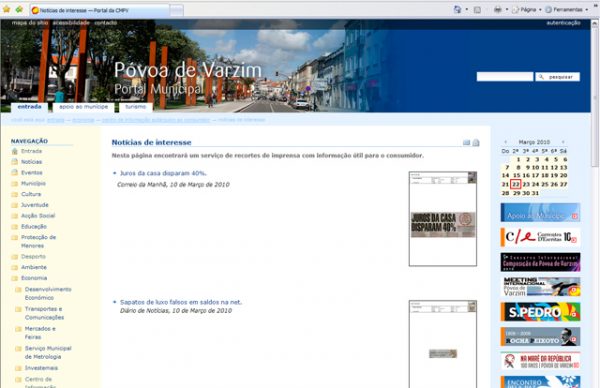Open Acção Social folder in navigation
The image size is (600, 388).
(x=38, y=215)
